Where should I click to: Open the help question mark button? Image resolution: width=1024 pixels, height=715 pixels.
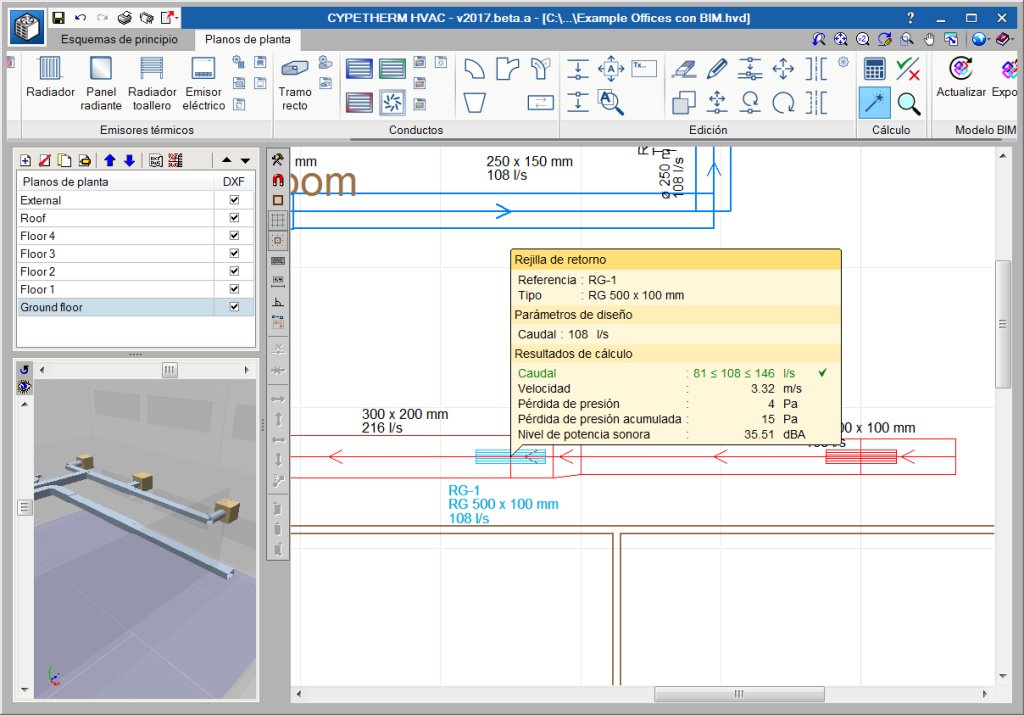(x=910, y=18)
